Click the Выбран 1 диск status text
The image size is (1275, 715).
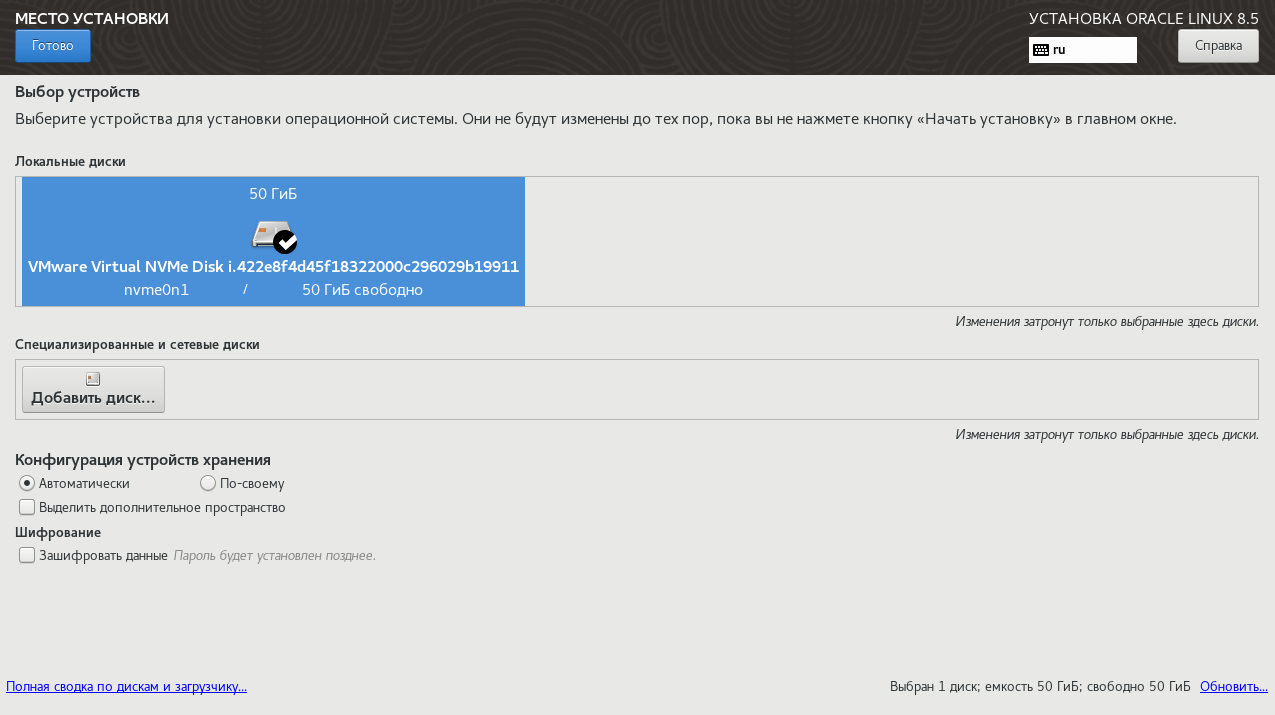pos(1040,687)
